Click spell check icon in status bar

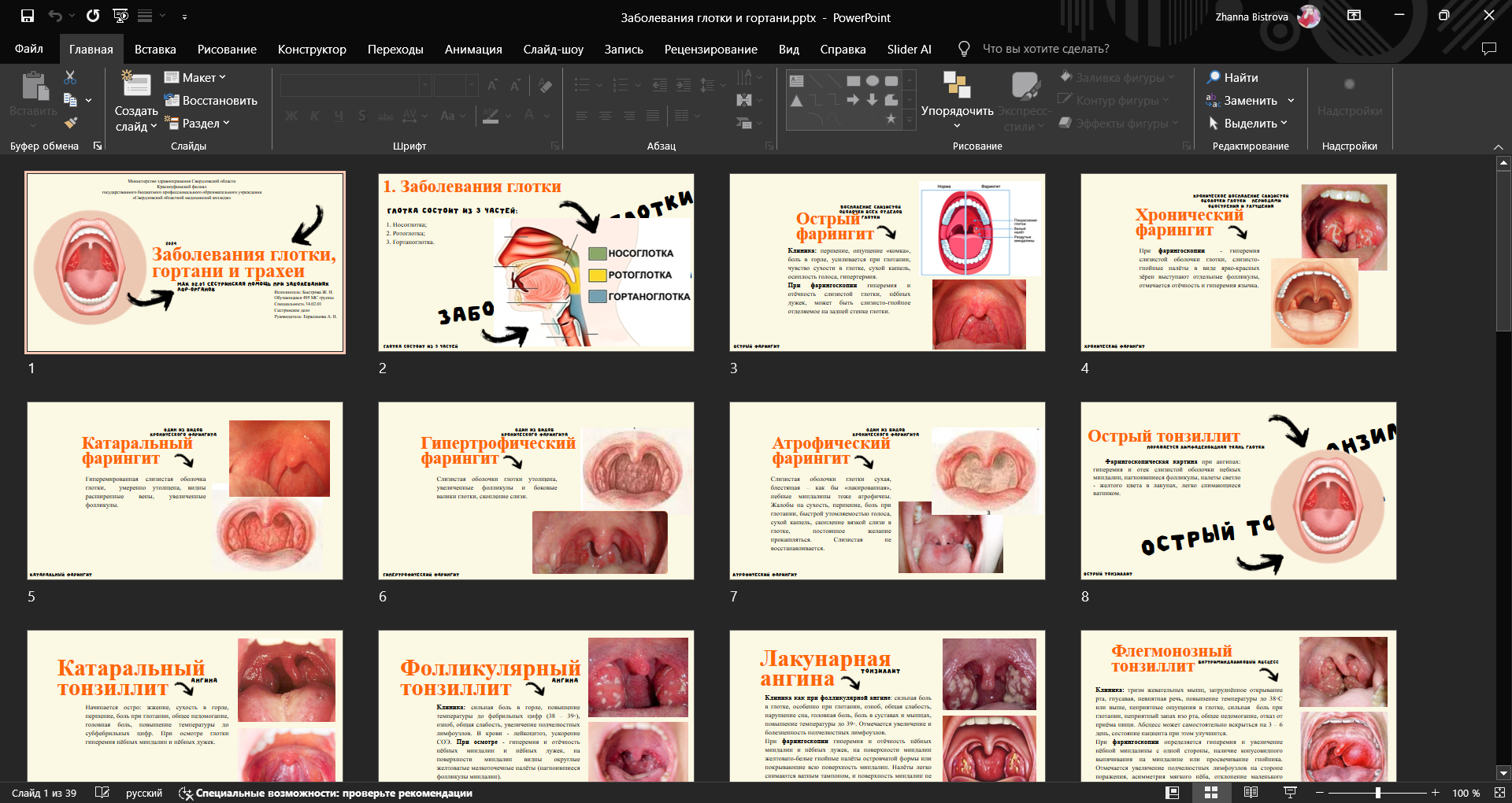click(x=102, y=793)
